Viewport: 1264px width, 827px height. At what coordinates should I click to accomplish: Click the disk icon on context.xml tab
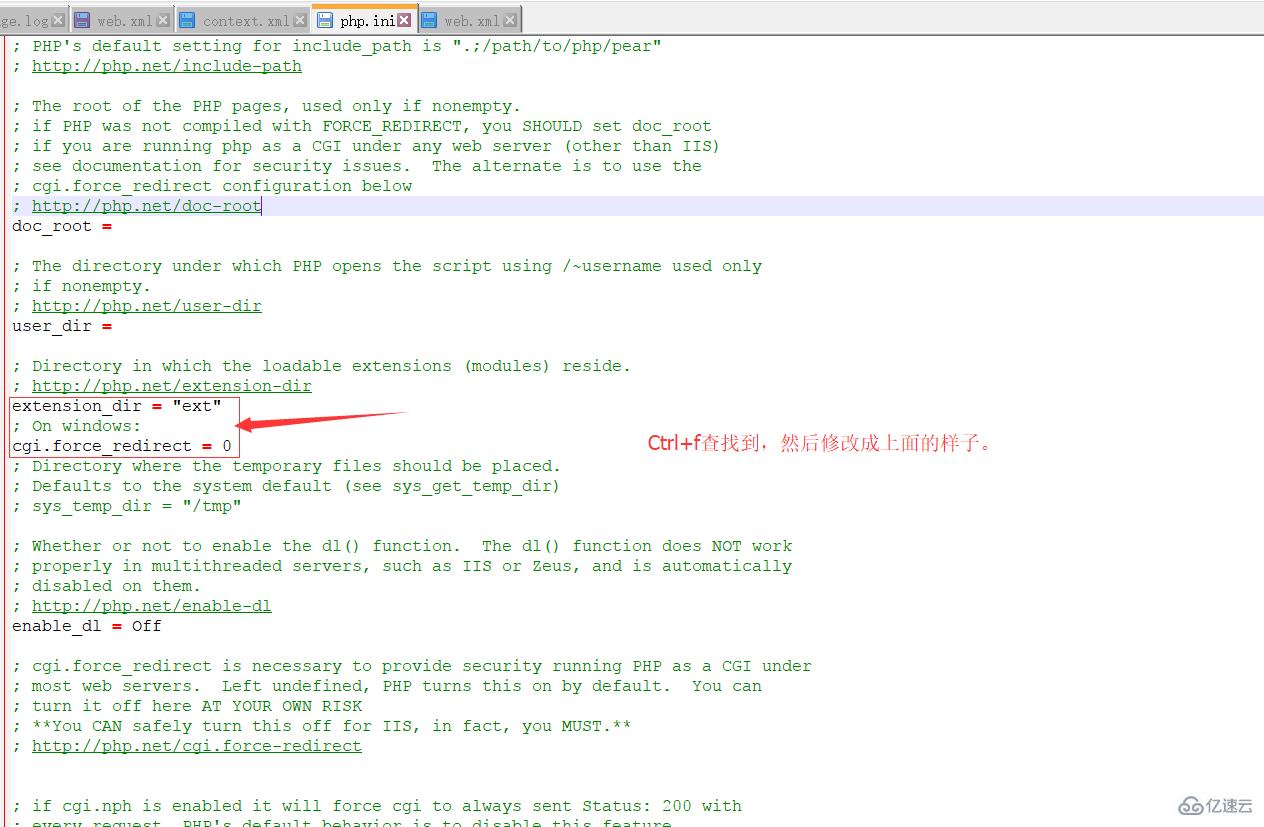point(187,20)
